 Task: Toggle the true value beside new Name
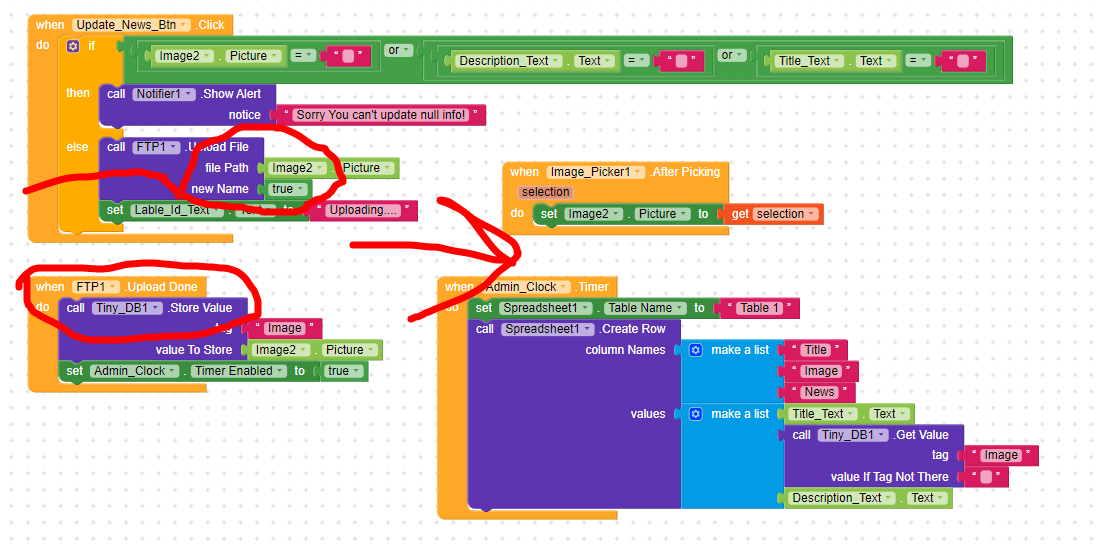point(289,189)
